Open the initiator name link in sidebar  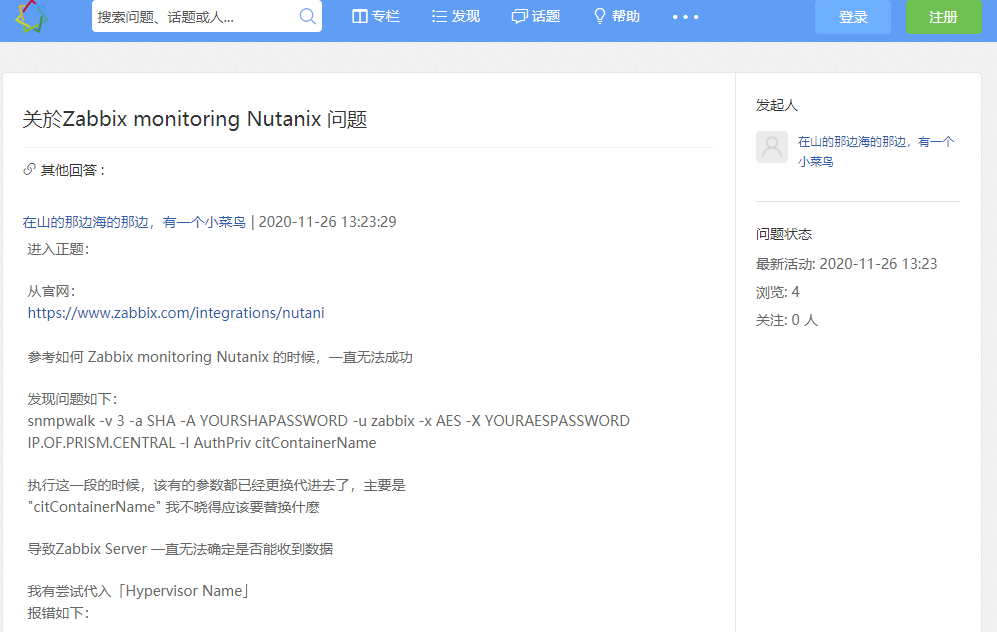coord(876,151)
